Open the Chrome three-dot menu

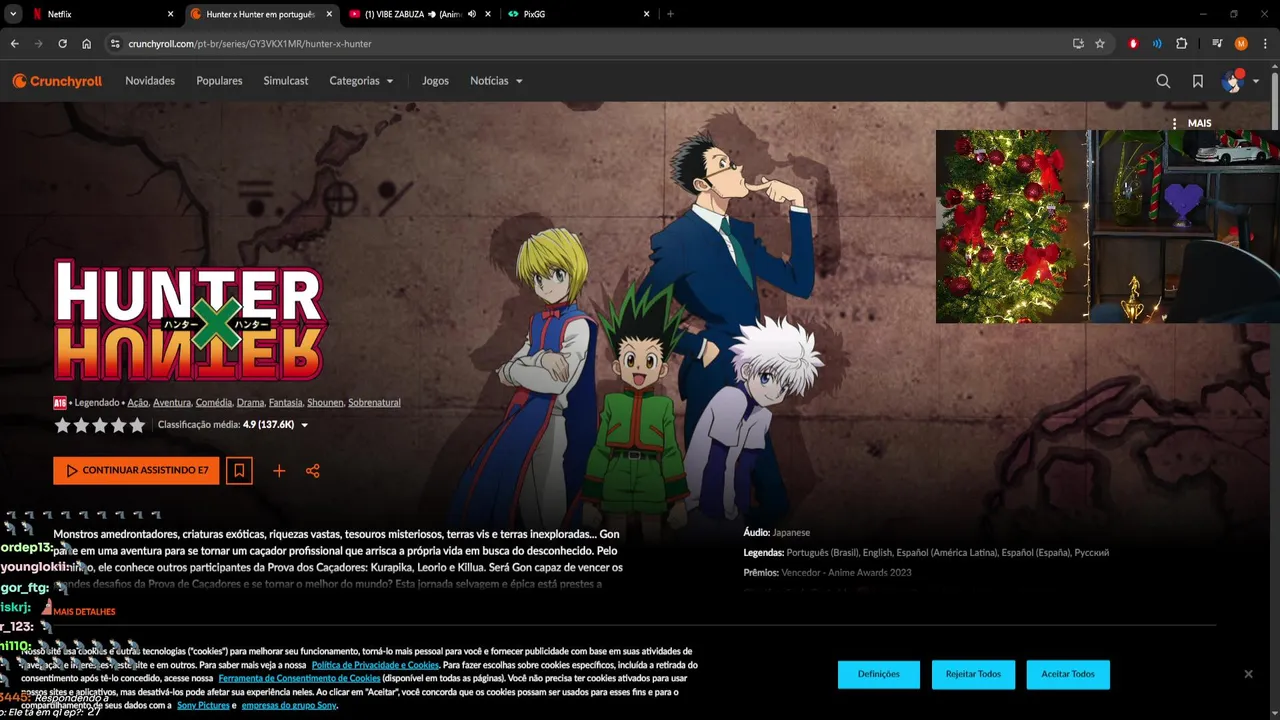pos(1265,44)
